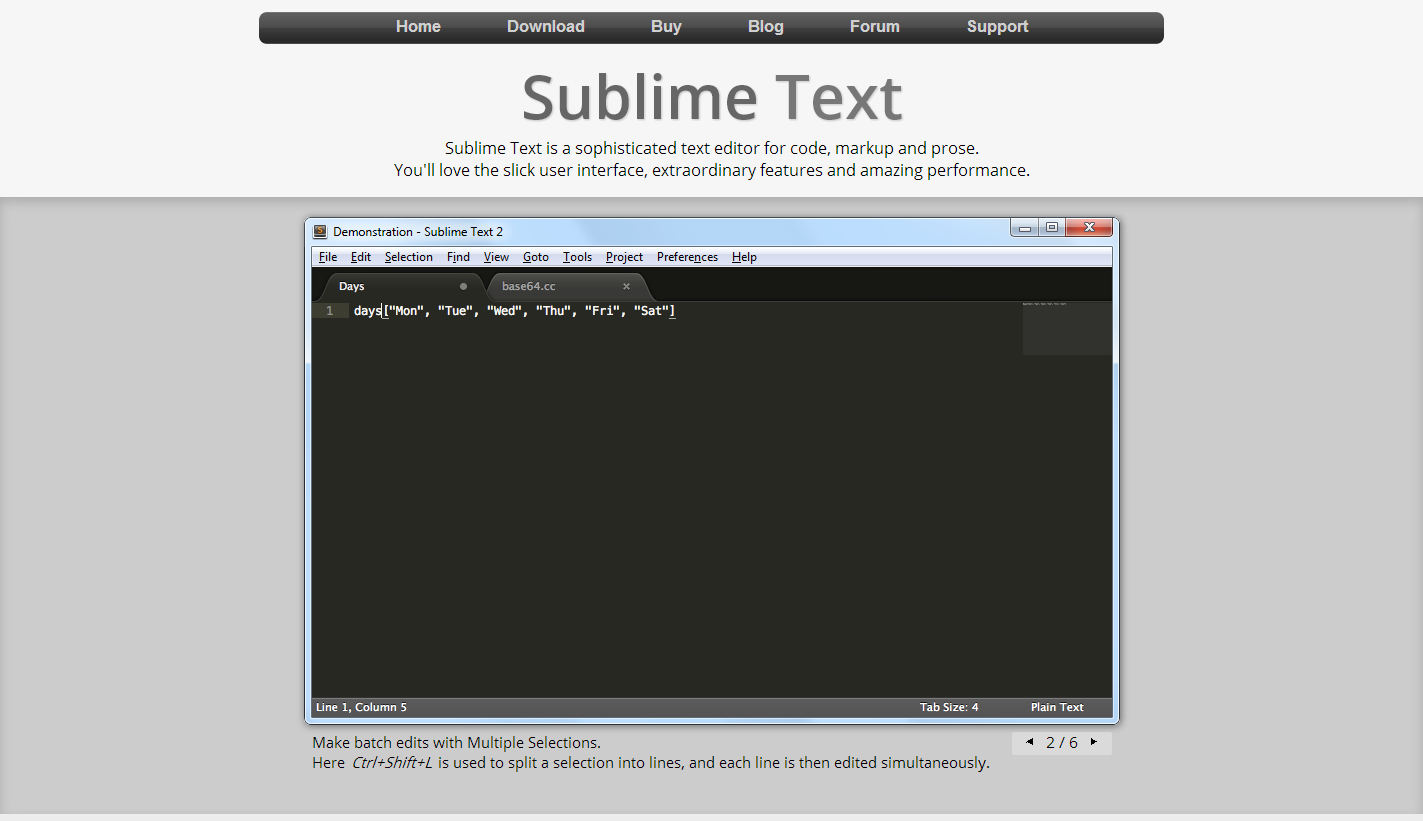The width and height of the screenshot is (1423, 821).
Task: Open the Buy page
Action: pyautogui.click(x=666, y=27)
